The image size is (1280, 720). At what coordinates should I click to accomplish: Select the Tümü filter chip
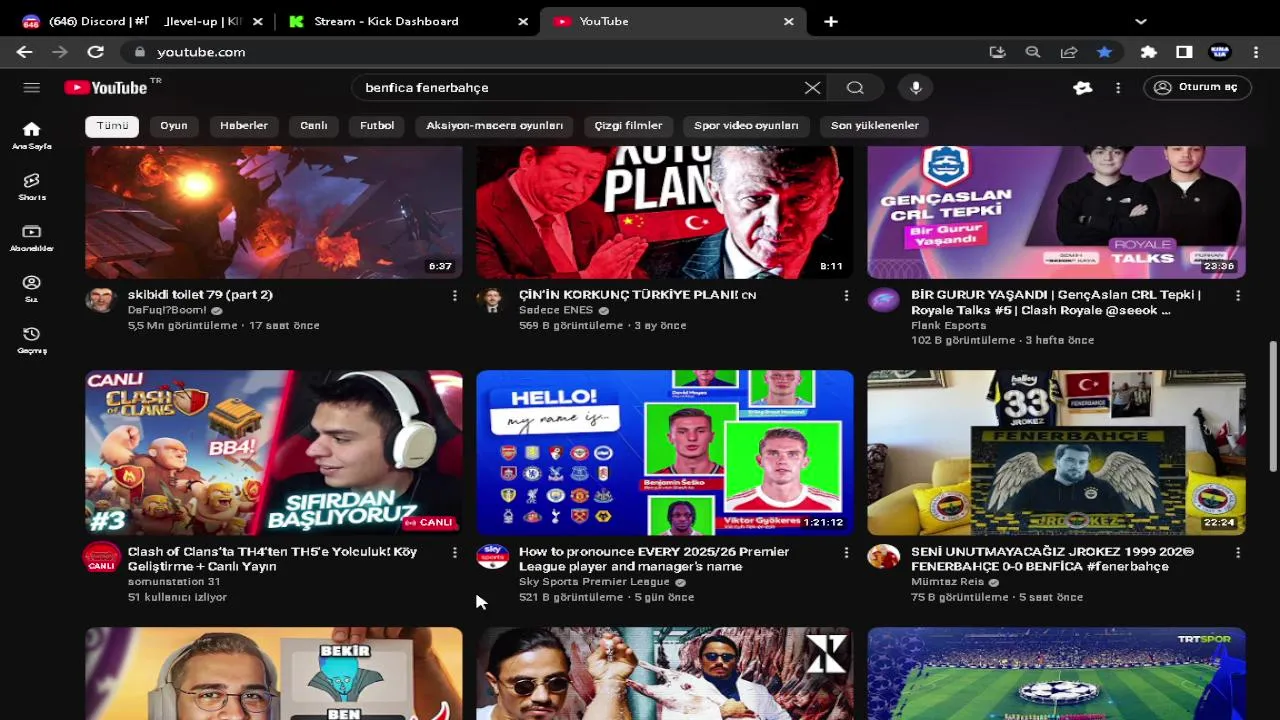pyautogui.click(x=113, y=126)
